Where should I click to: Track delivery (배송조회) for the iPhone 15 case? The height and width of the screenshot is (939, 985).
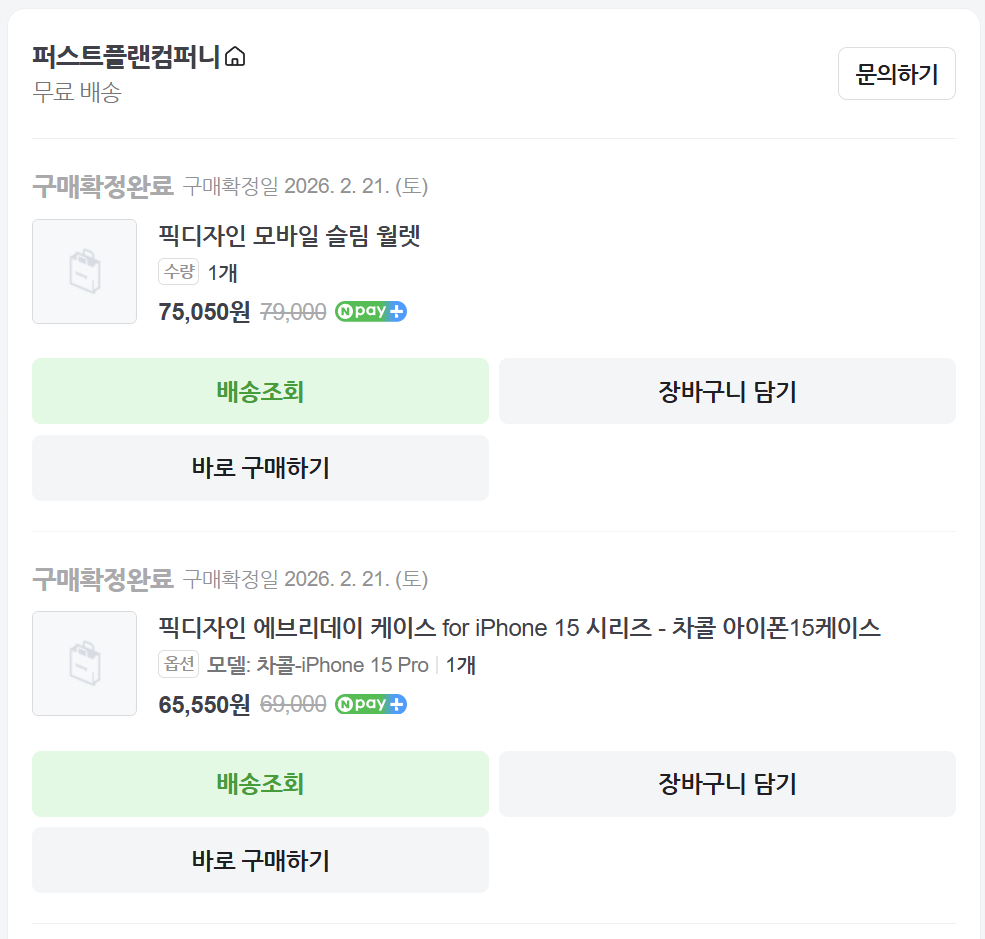[x=260, y=784]
